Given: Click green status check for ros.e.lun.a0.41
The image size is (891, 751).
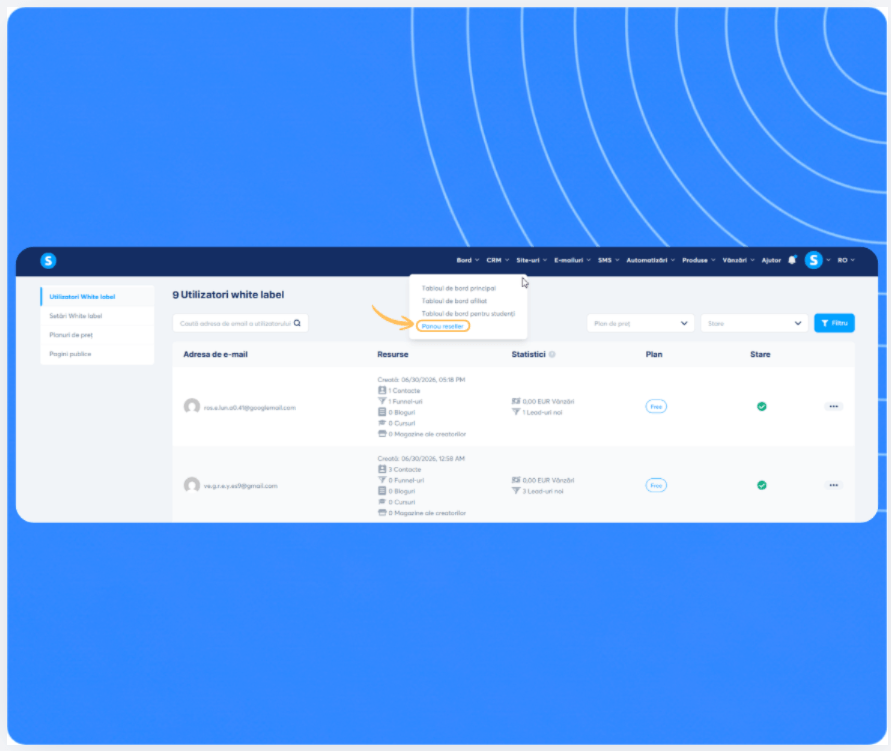Looking at the screenshot, I should [x=761, y=407].
